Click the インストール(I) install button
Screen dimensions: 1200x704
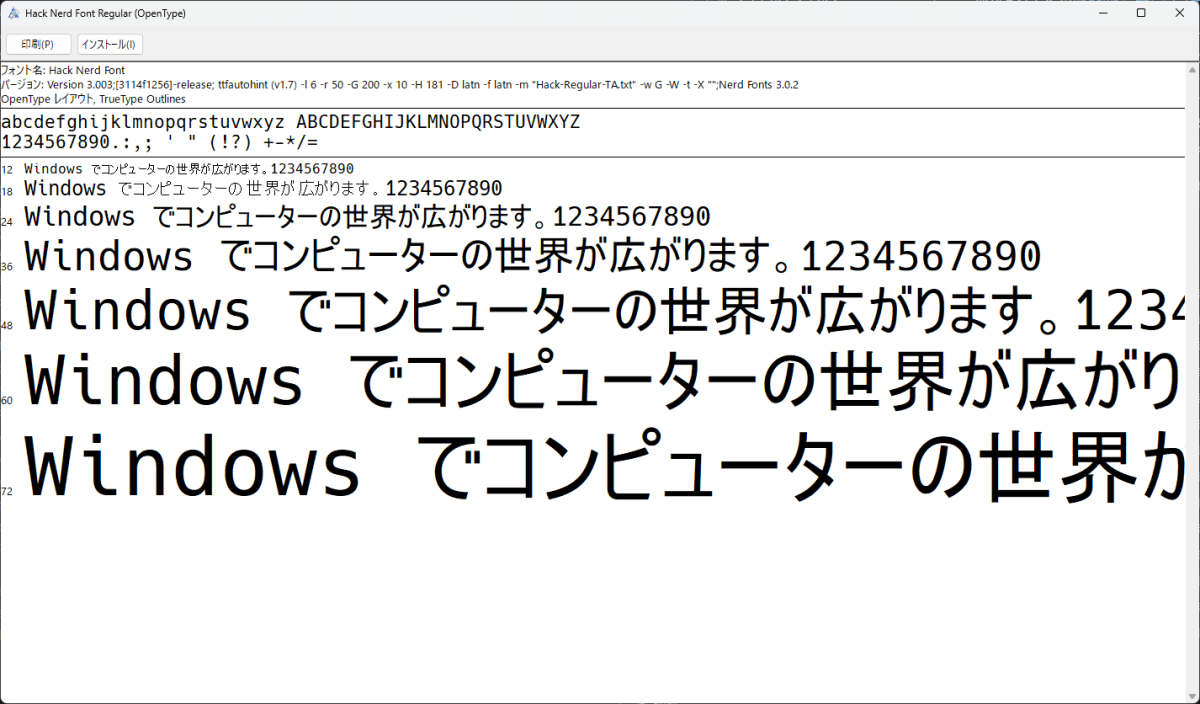(110, 44)
